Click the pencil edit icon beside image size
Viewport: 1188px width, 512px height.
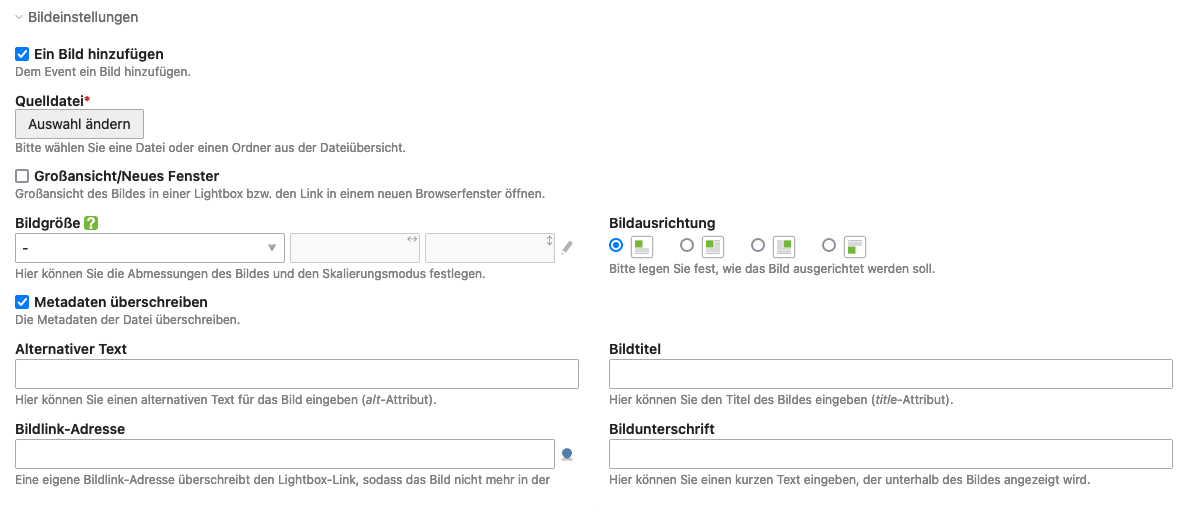point(567,248)
